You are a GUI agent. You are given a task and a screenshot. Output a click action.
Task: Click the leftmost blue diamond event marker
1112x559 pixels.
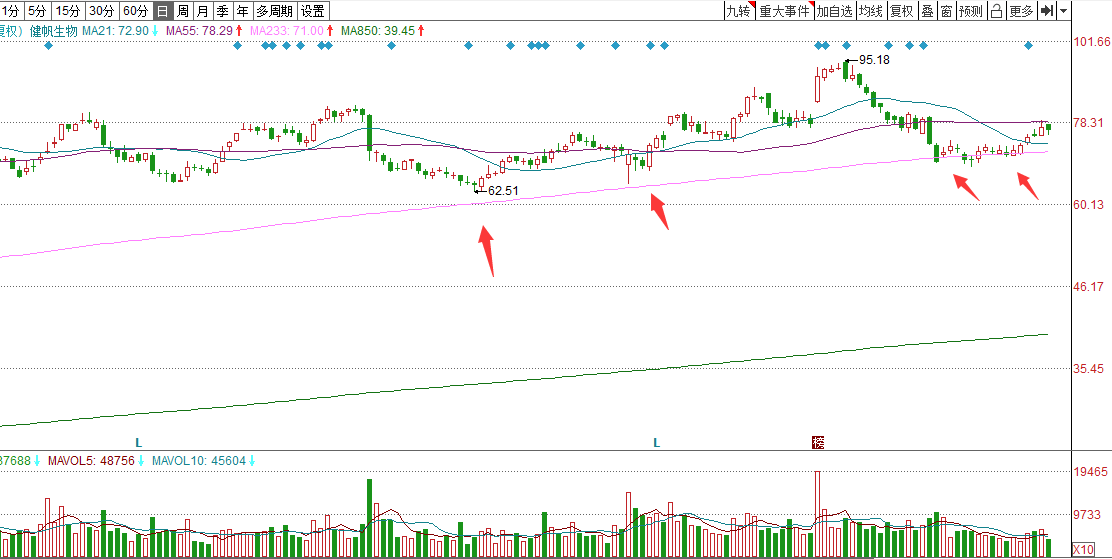tap(48, 45)
